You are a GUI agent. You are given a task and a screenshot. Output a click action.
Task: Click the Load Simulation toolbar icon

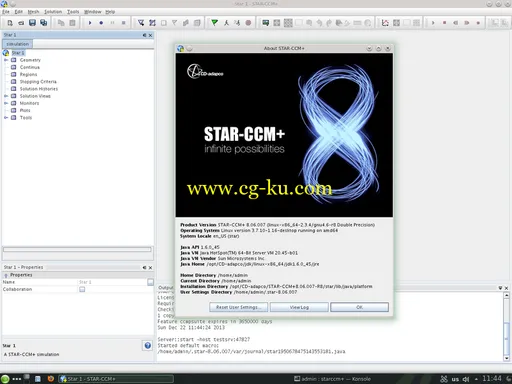pos(21,23)
